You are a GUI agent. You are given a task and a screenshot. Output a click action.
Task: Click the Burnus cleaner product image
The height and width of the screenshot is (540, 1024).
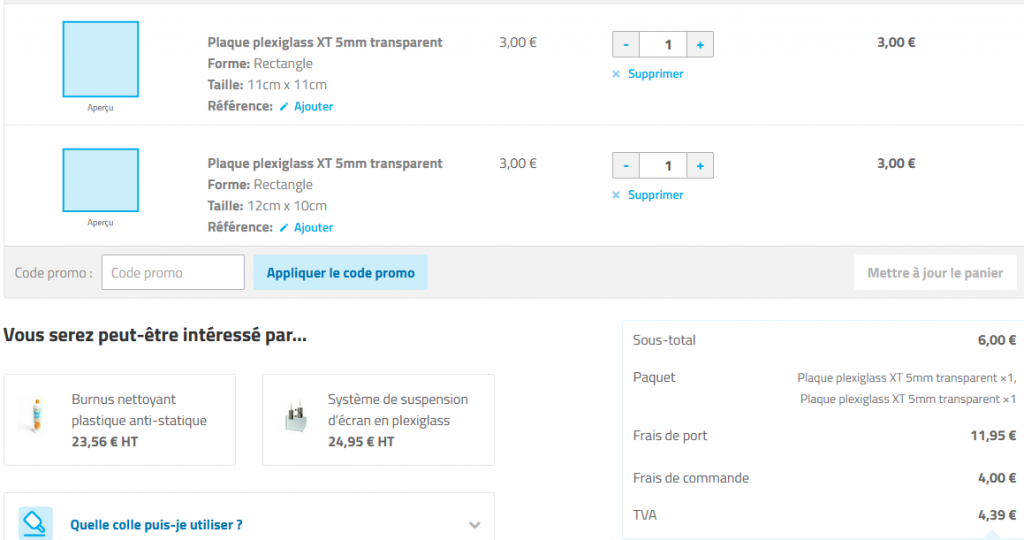[35, 415]
